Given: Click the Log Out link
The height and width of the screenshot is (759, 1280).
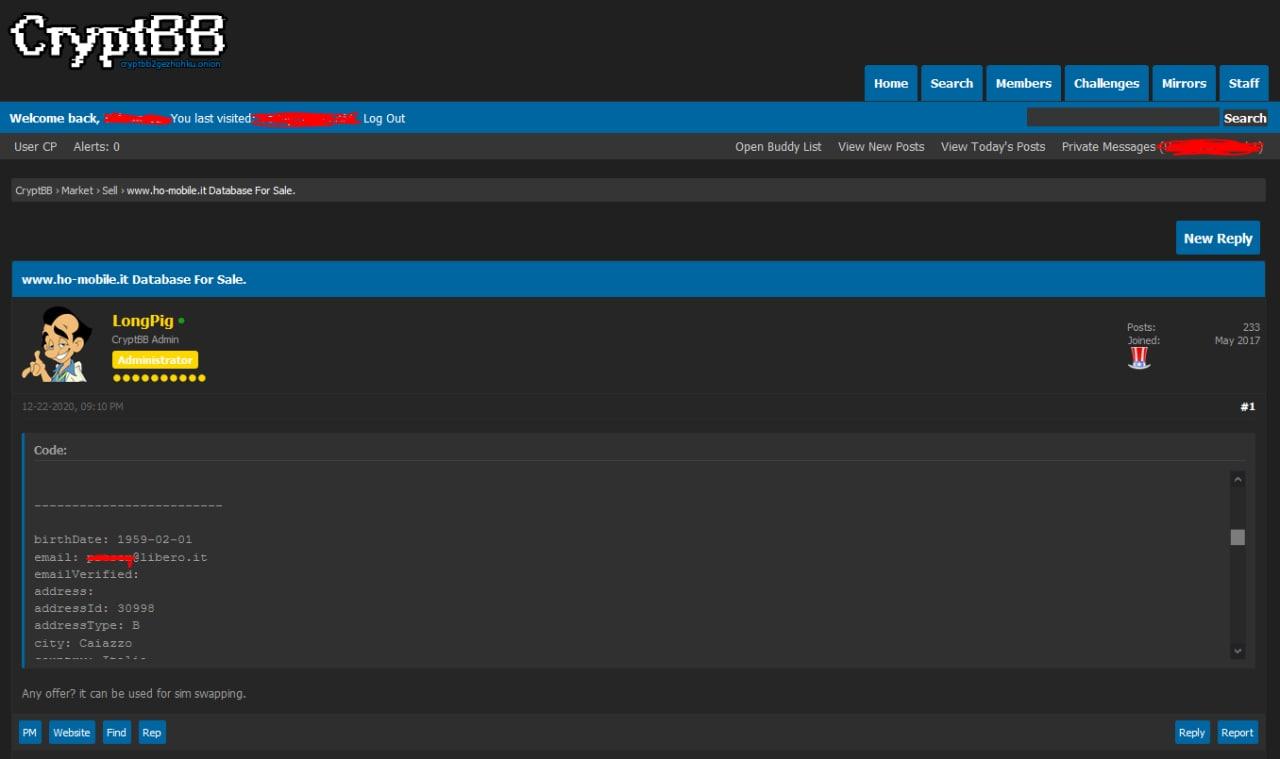Looking at the screenshot, I should tap(384, 118).
